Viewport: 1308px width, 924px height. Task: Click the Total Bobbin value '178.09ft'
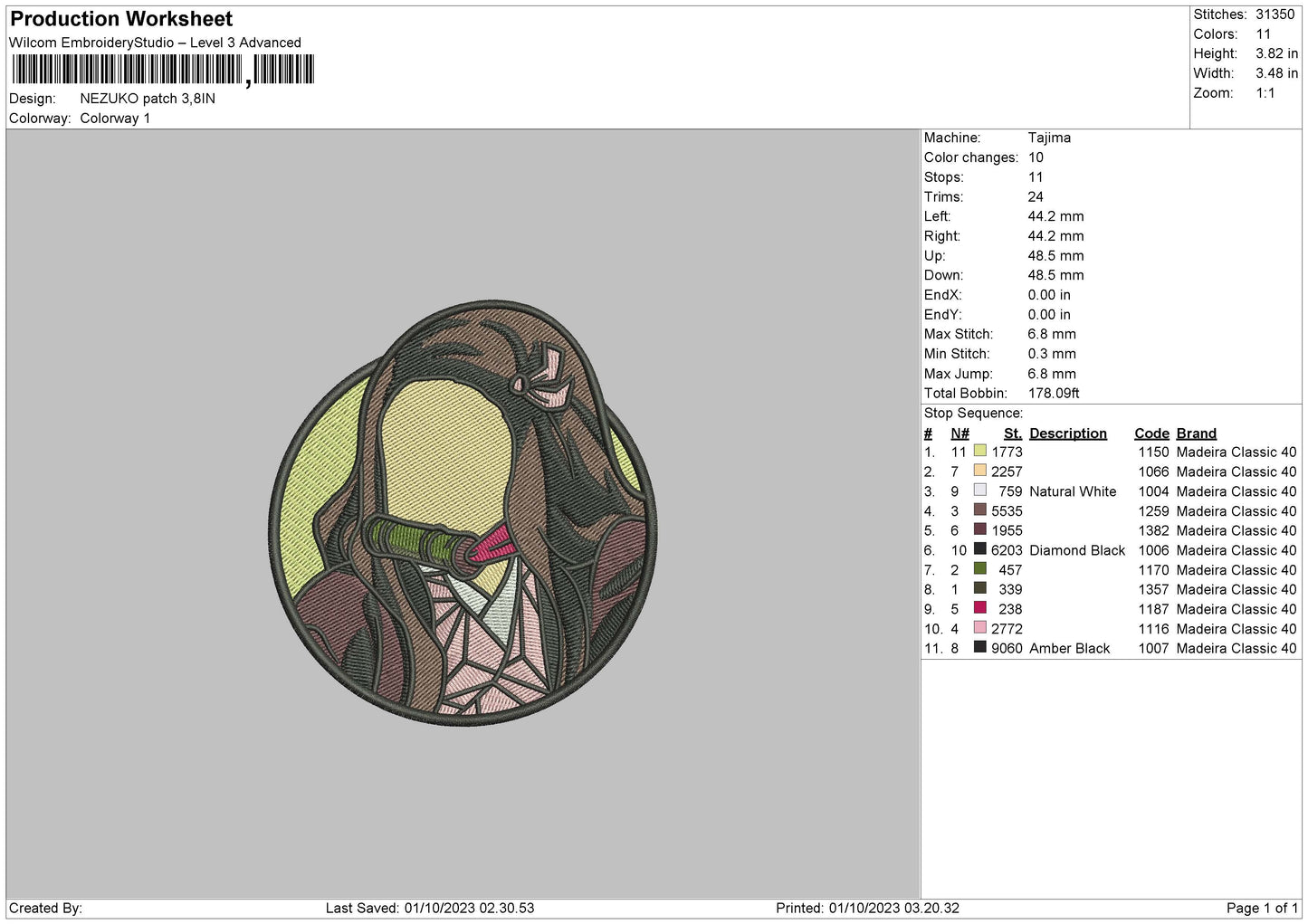[x=1054, y=393]
